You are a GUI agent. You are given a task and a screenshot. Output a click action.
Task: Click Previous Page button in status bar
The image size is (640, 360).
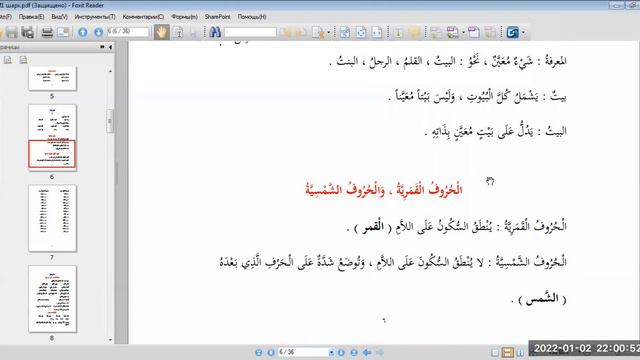(271, 352)
